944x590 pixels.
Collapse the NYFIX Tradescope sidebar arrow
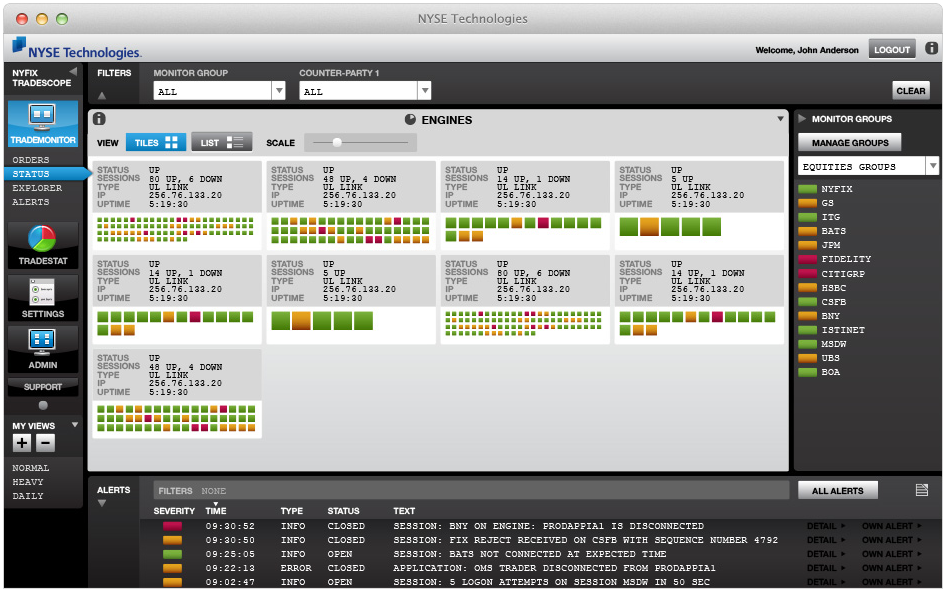(73, 72)
